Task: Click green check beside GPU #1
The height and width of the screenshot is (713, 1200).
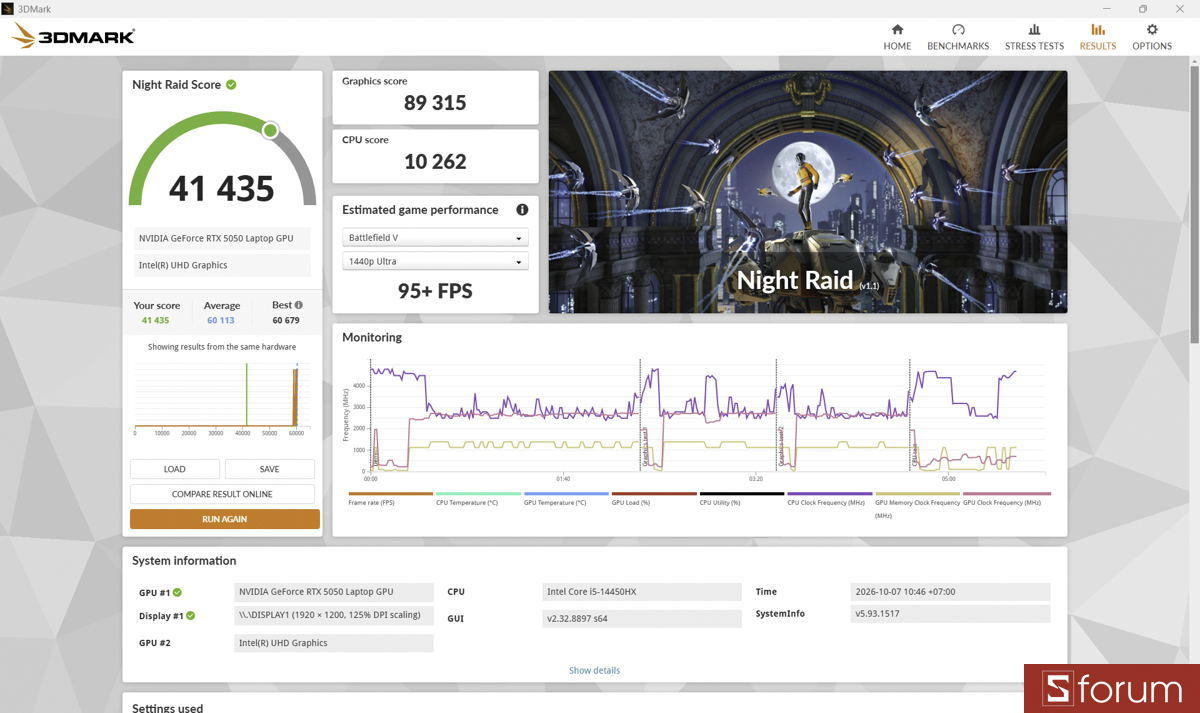Action: [177, 592]
